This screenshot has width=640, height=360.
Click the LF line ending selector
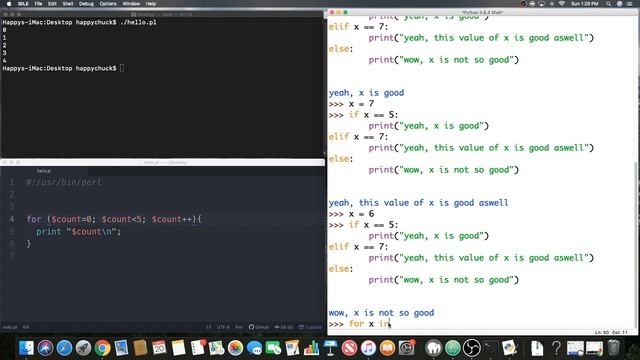coord(209,327)
